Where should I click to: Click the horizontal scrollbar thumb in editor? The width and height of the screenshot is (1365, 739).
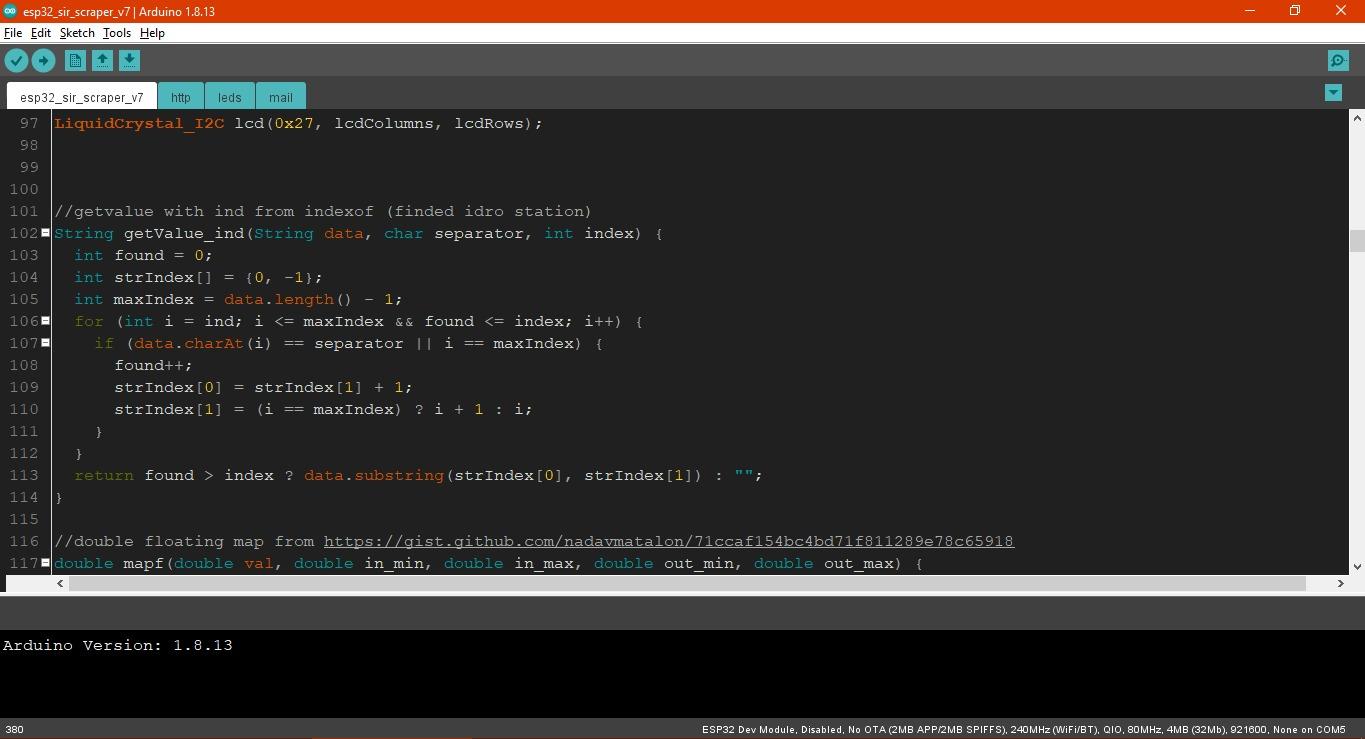coord(687,583)
